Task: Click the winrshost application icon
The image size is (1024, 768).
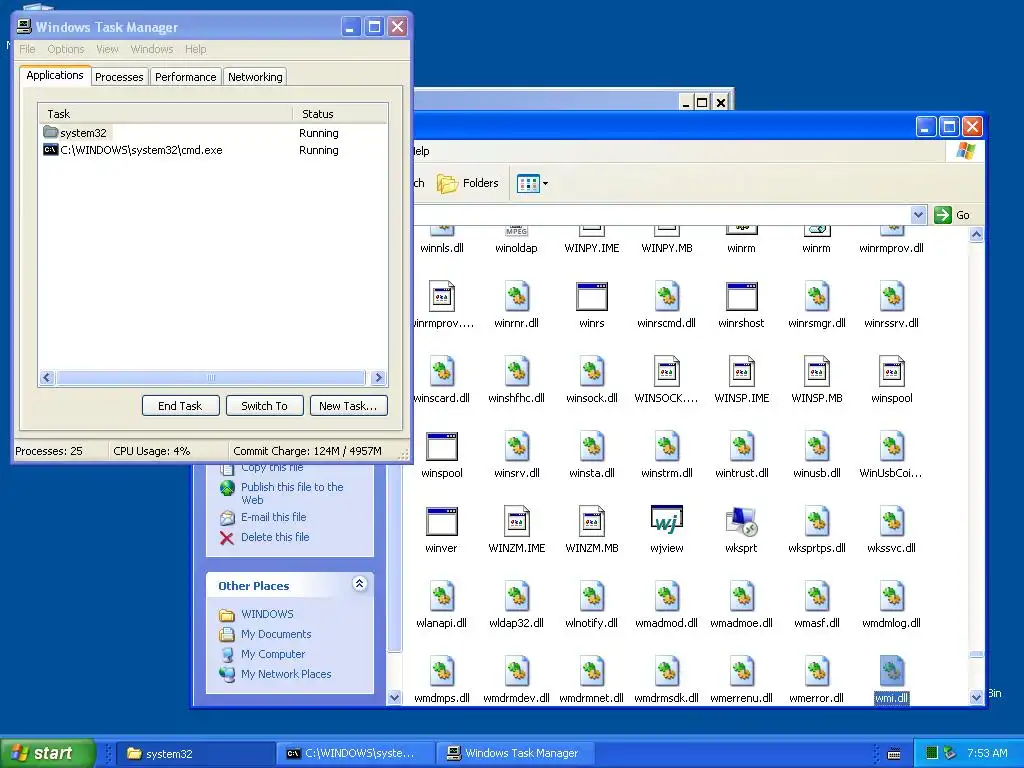Action: tap(741, 296)
